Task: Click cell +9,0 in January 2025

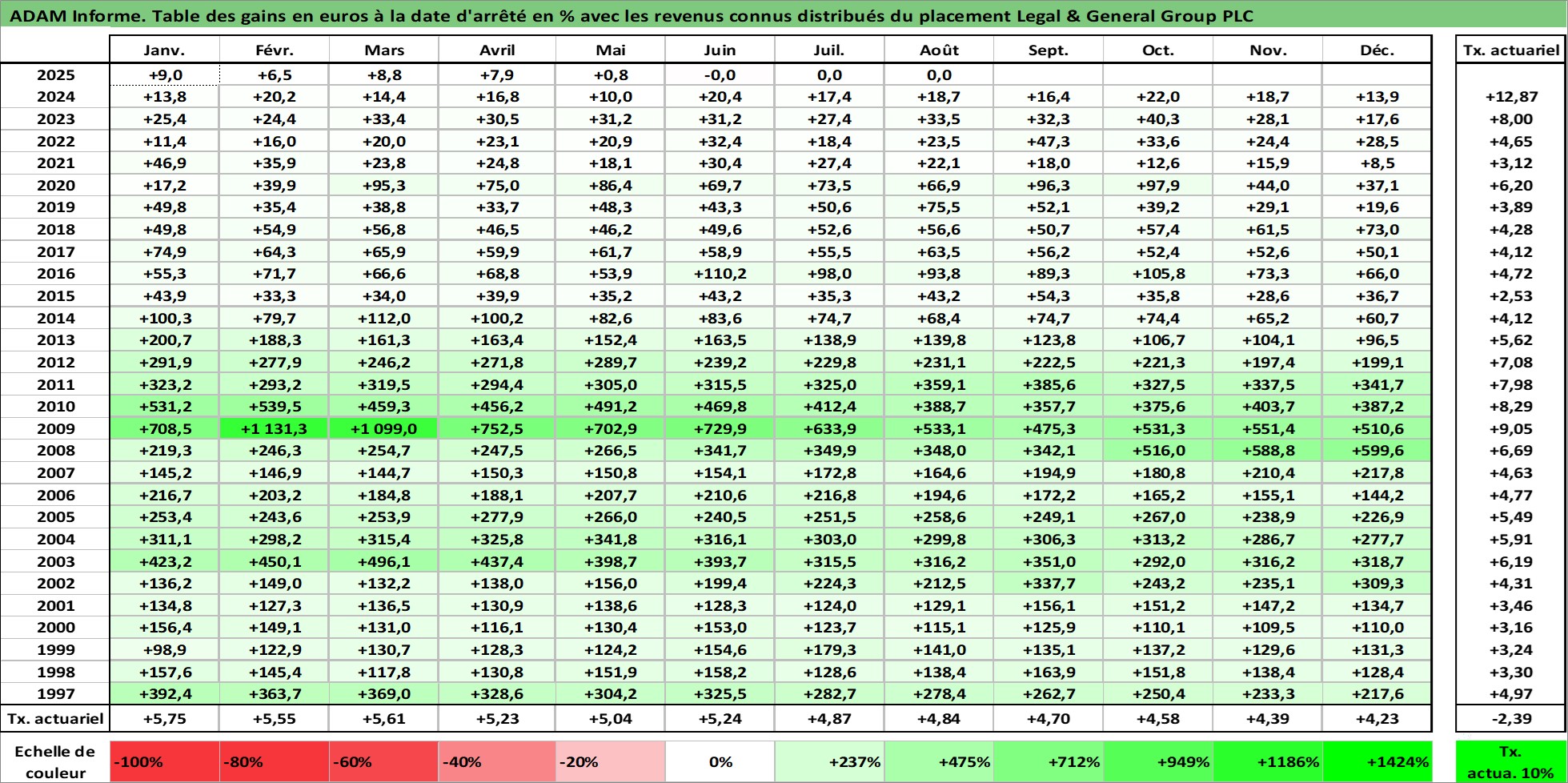Action: pyautogui.click(x=164, y=75)
